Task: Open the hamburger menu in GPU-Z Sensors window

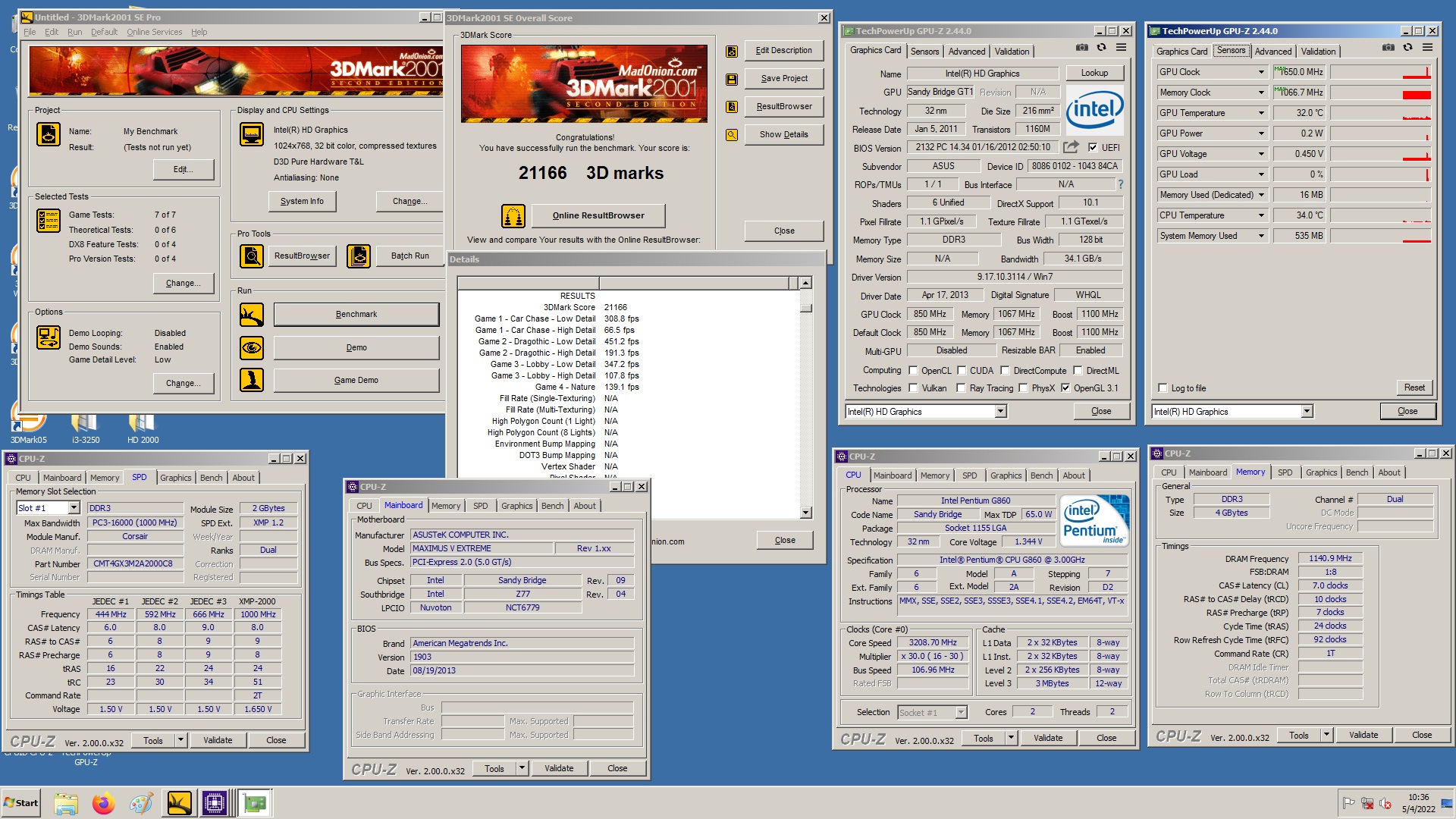Action: click(1427, 47)
